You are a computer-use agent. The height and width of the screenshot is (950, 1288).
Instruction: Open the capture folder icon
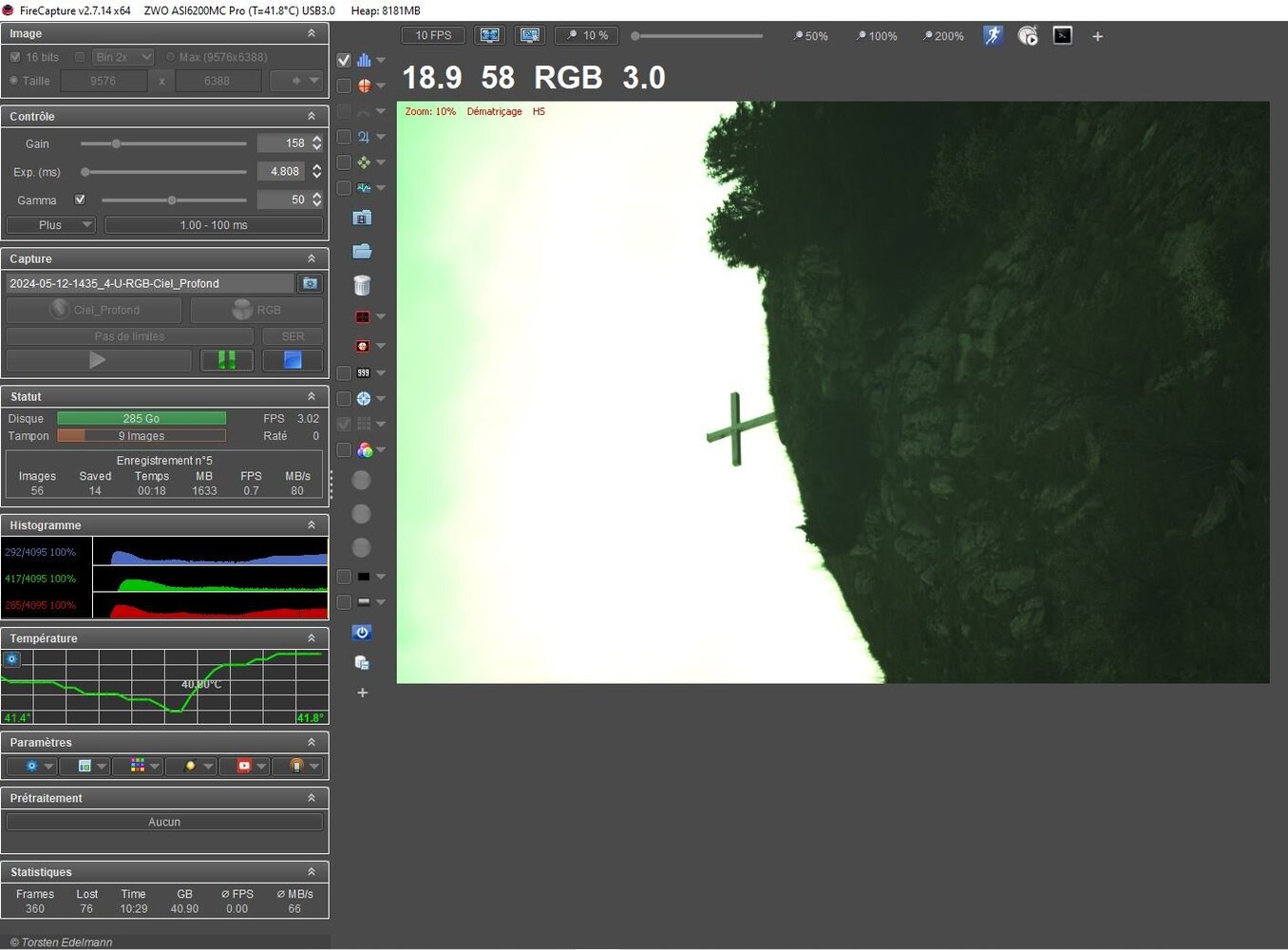(x=362, y=252)
